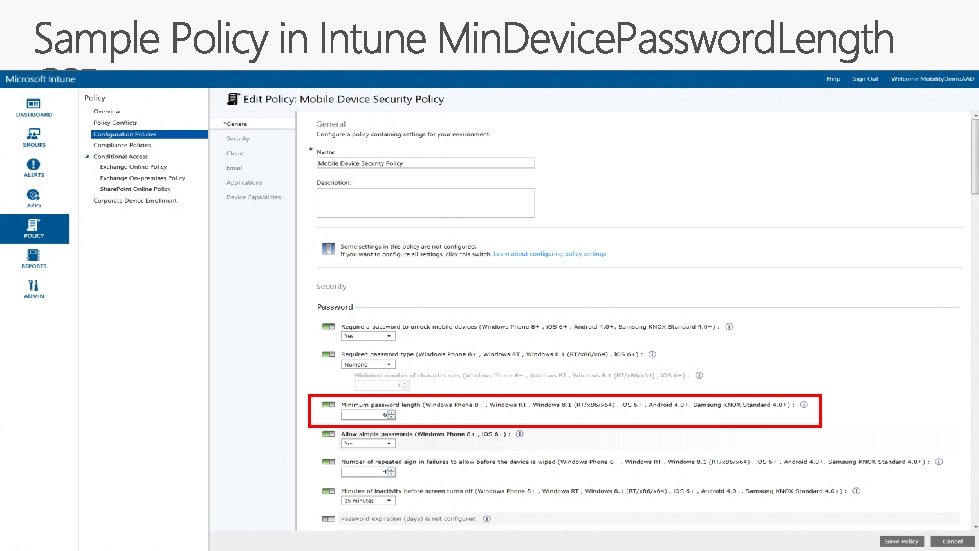The width and height of the screenshot is (979, 551).
Task: Select Cloud tab in policy editor
Action: 235,153
